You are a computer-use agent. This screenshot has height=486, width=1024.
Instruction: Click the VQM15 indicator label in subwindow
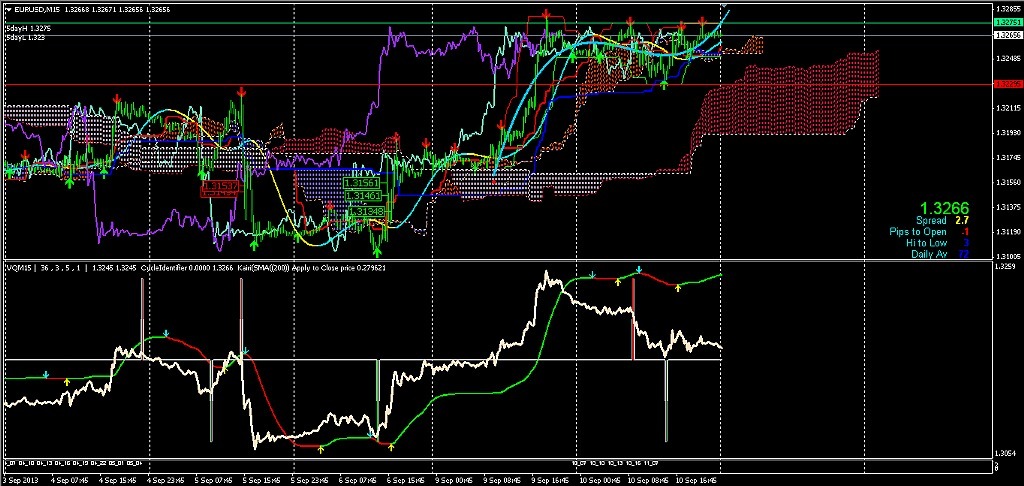click(17, 268)
